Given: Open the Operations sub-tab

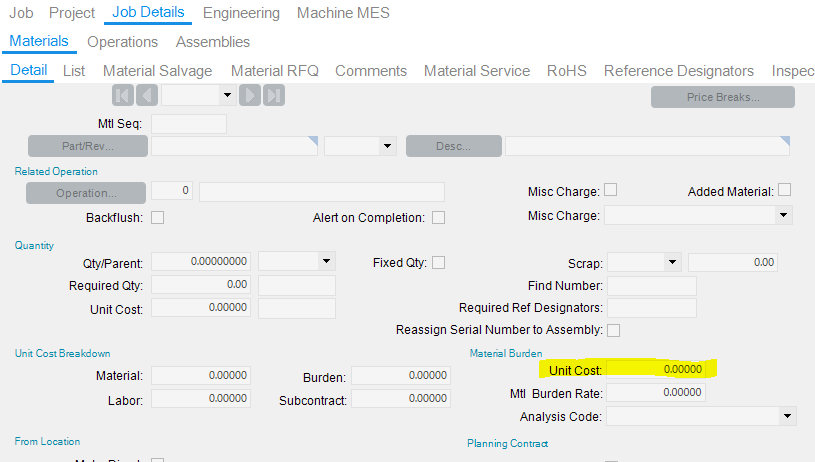Looking at the screenshot, I should pyautogui.click(x=123, y=42).
